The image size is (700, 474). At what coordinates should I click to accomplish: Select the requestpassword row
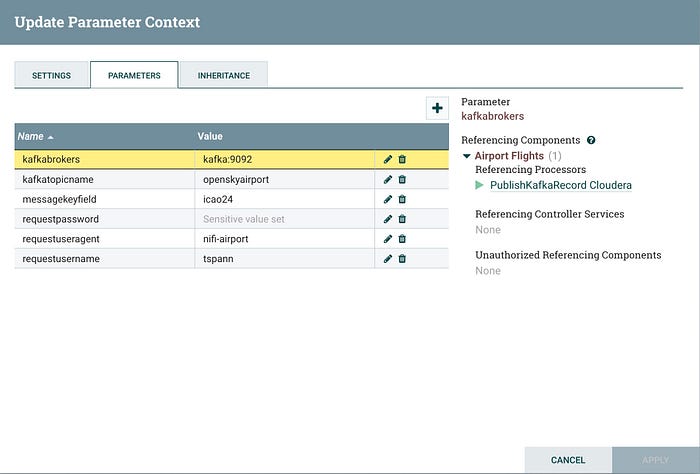tap(231, 219)
